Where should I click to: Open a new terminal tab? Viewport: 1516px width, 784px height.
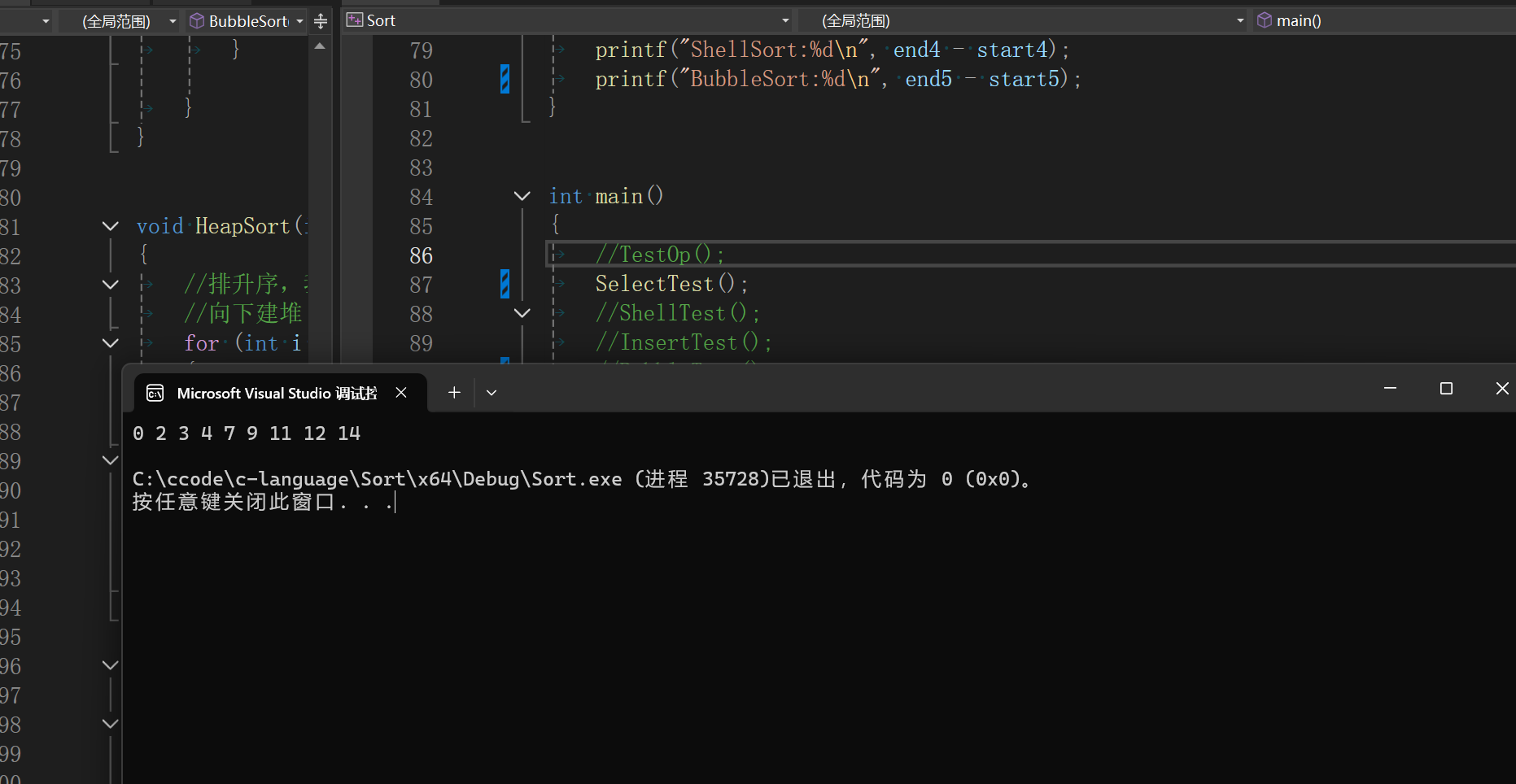coord(454,393)
